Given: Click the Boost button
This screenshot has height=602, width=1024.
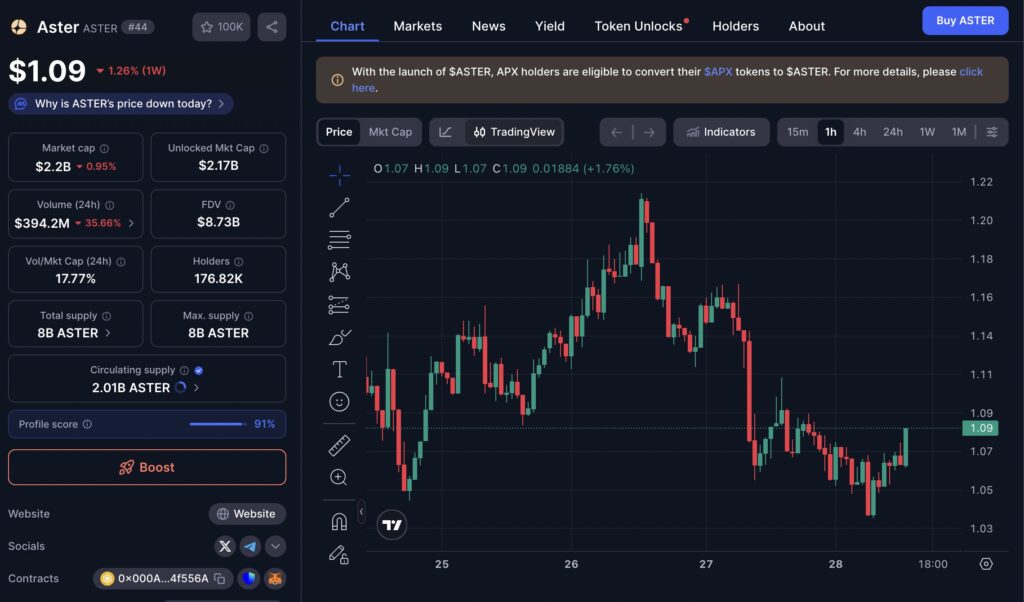Looking at the screenshot, I should point(147,467).
